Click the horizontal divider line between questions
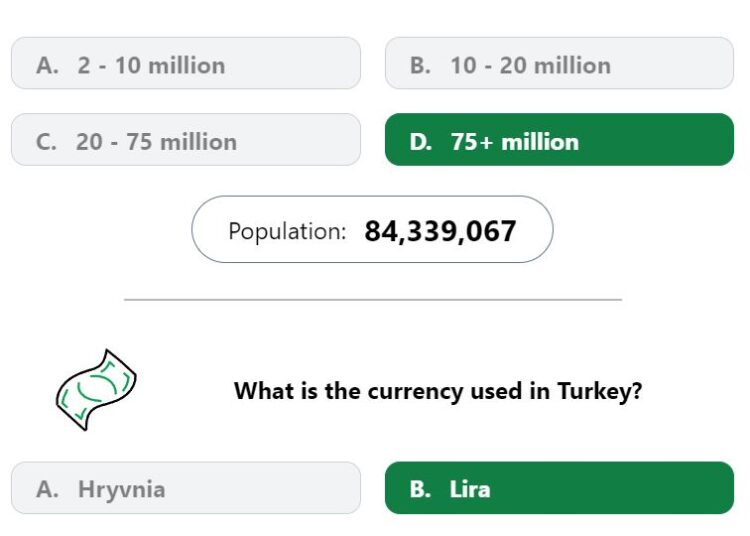The height and width of the screenshot is (536, 750). (x=373, y=300)
